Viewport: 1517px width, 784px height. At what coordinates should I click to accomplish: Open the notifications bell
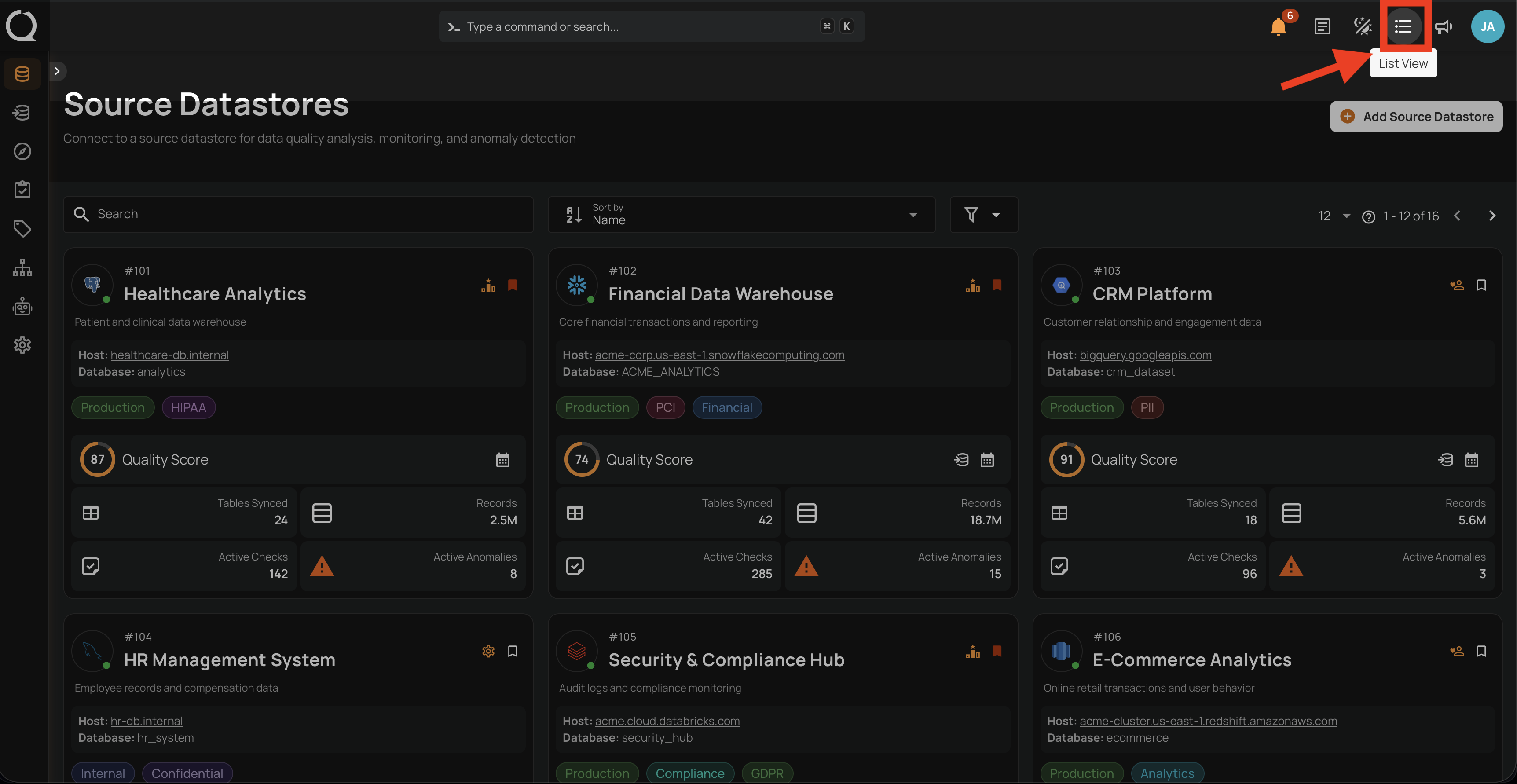1279,26
